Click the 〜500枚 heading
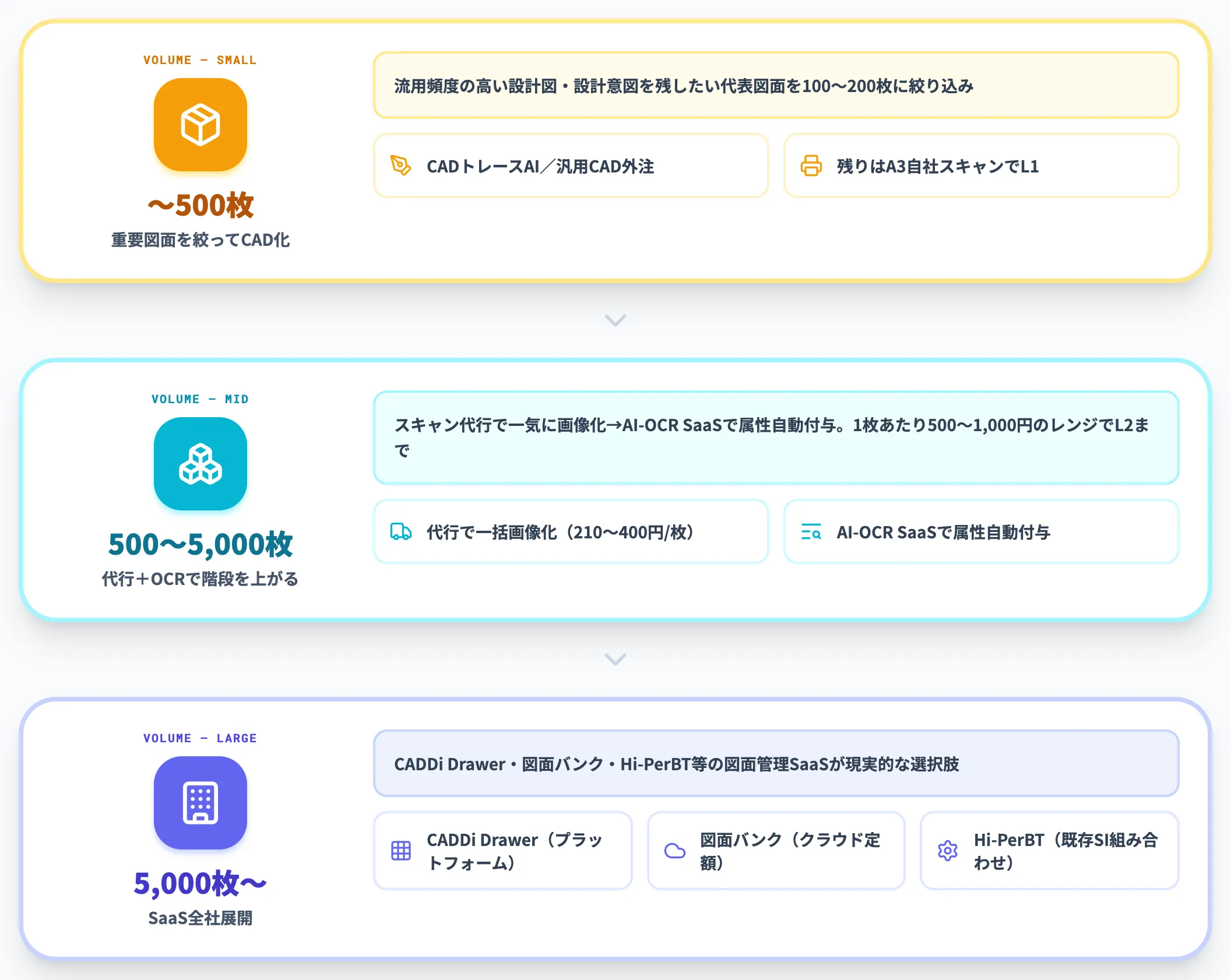Image resolution: width=1231 pixels, height=980 pixels. coord(201,205)
